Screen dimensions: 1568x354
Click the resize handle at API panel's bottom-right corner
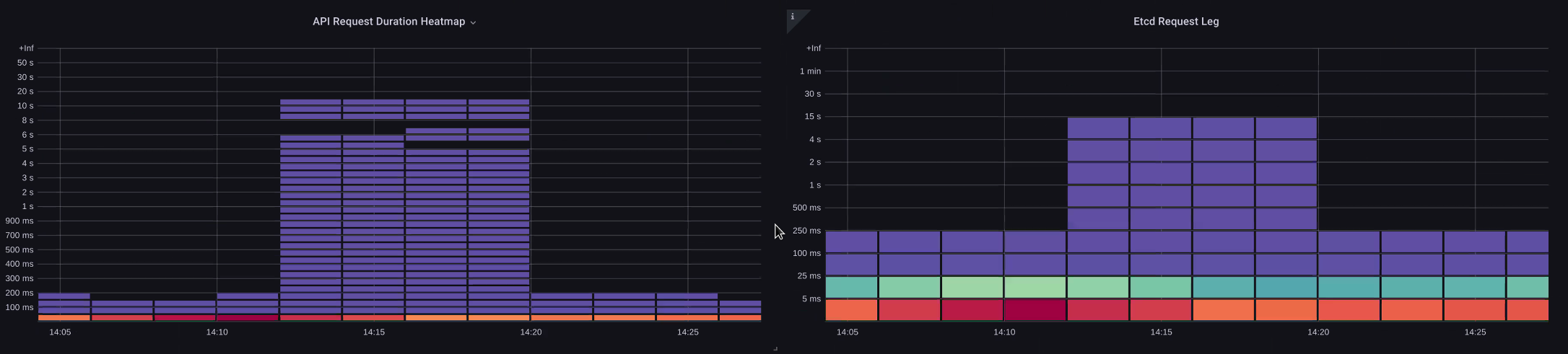775,348
